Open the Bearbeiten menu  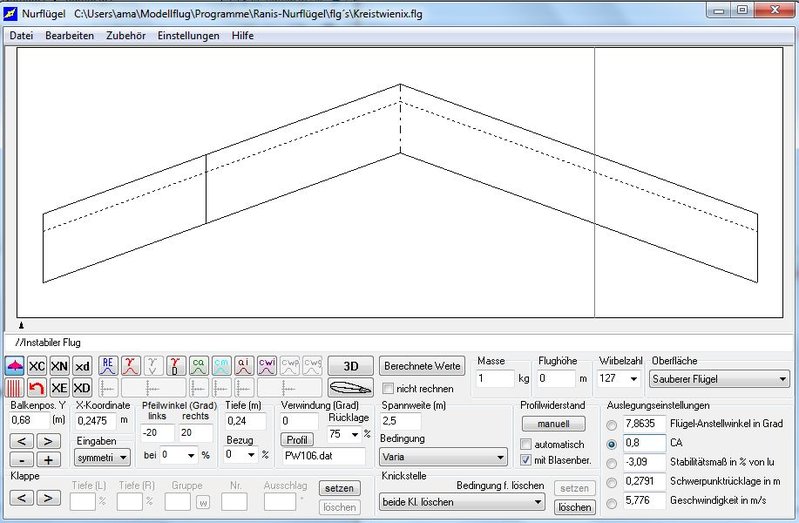click(69, 36)
